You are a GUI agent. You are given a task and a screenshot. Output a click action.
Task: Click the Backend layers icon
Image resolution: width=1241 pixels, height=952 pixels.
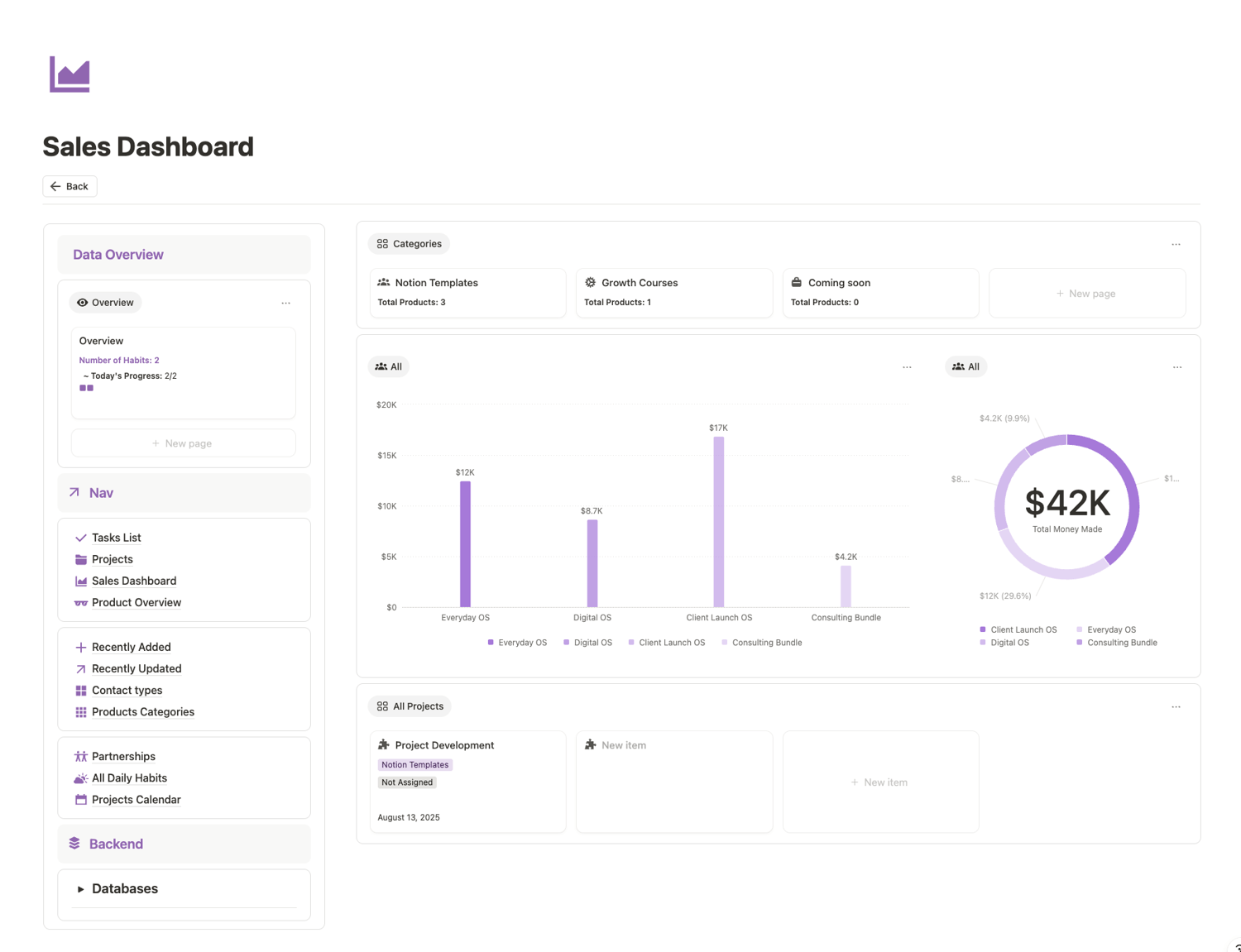coord(74,843)
